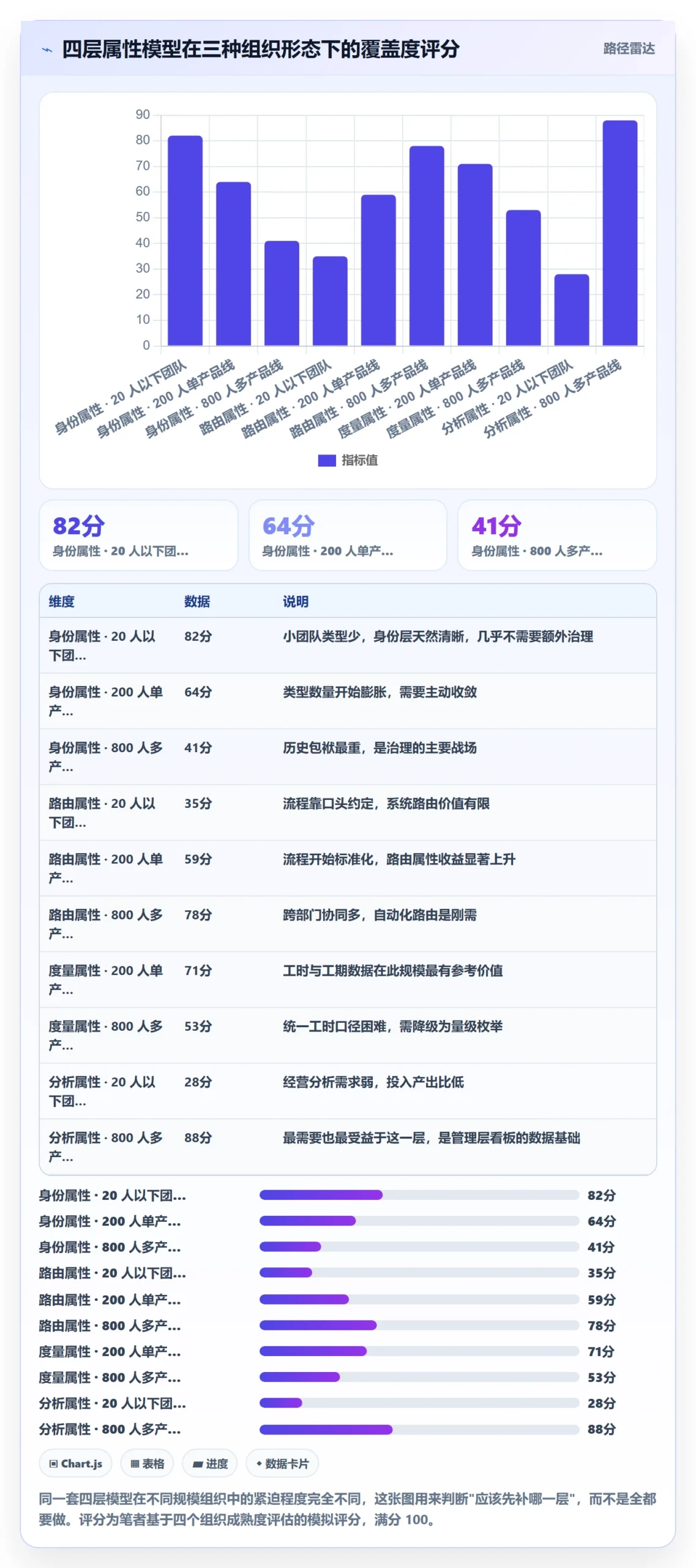Click table cell 工时与工期数据在此规模最有参考价值
Viewport: 696px width, 1568px height.
pos(392,971)
